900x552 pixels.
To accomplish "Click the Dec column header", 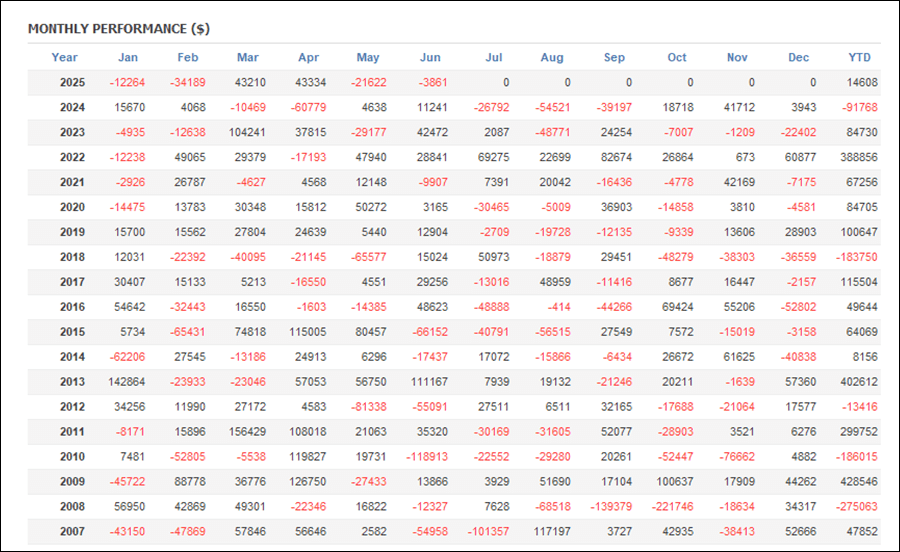I will 798,57.
